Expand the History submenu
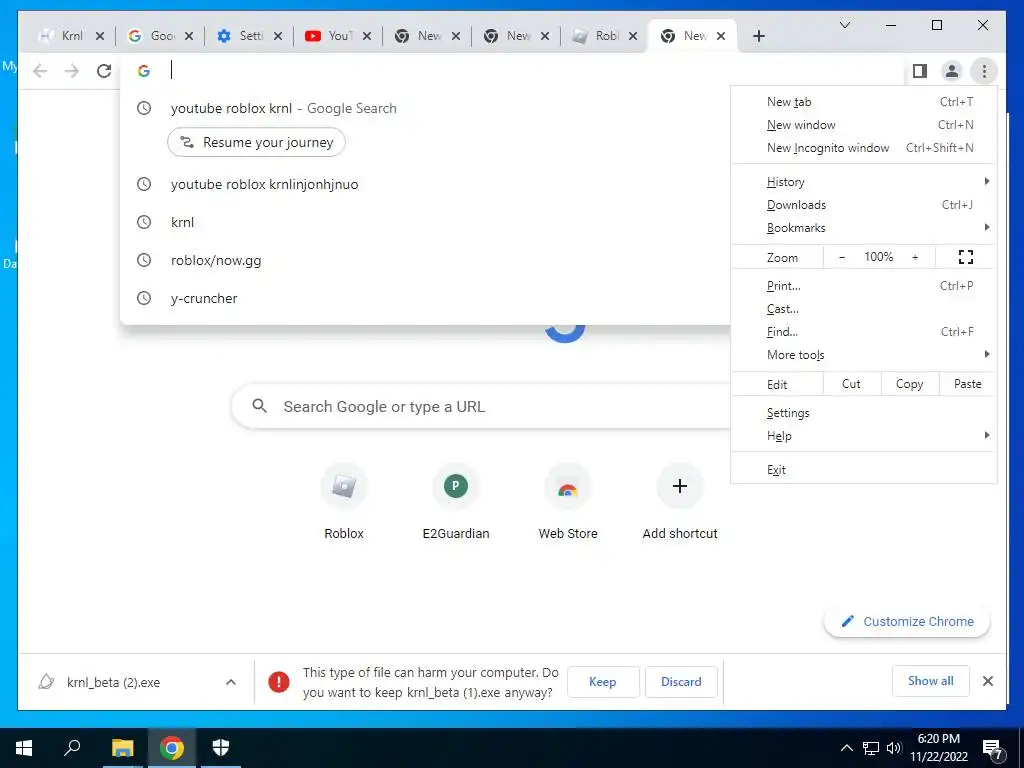Viewport: 1024px width, 768px height. coord(864,182)
